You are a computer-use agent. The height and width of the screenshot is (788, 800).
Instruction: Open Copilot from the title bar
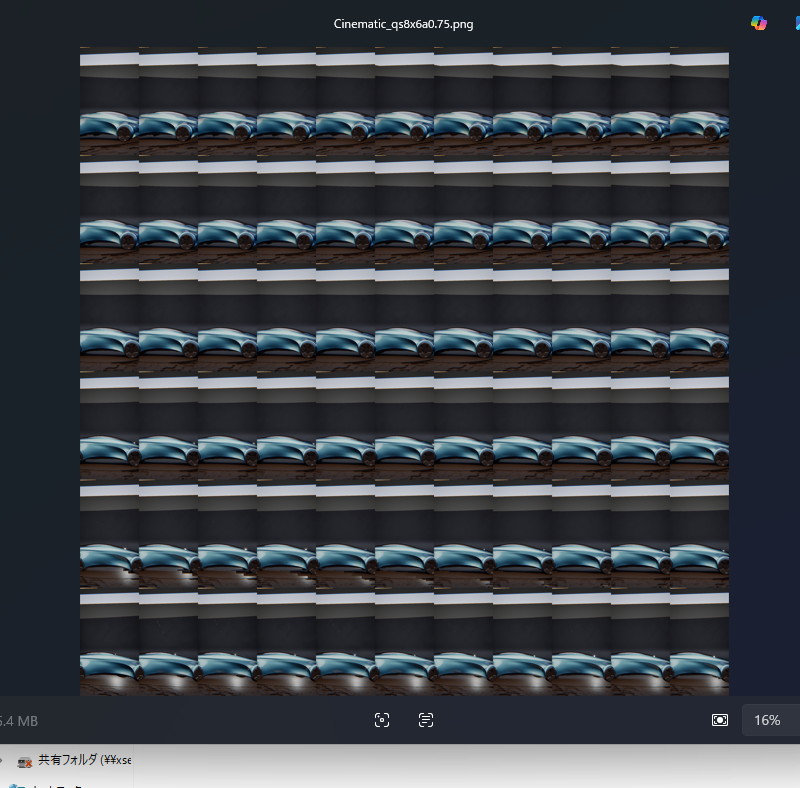click(x=759, y=23)
